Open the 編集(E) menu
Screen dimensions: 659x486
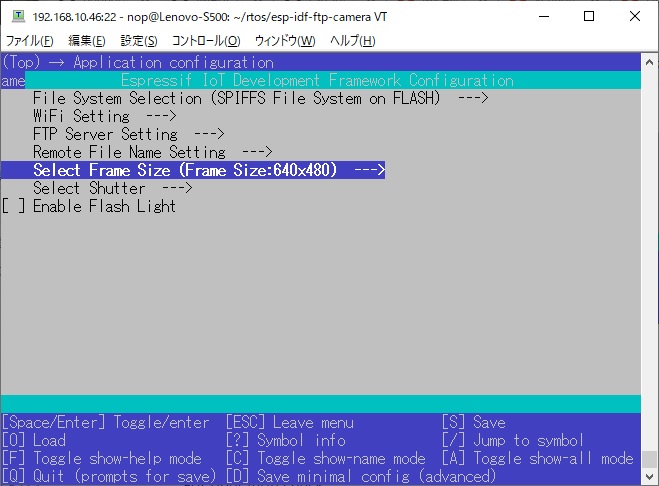click(87, 41)
